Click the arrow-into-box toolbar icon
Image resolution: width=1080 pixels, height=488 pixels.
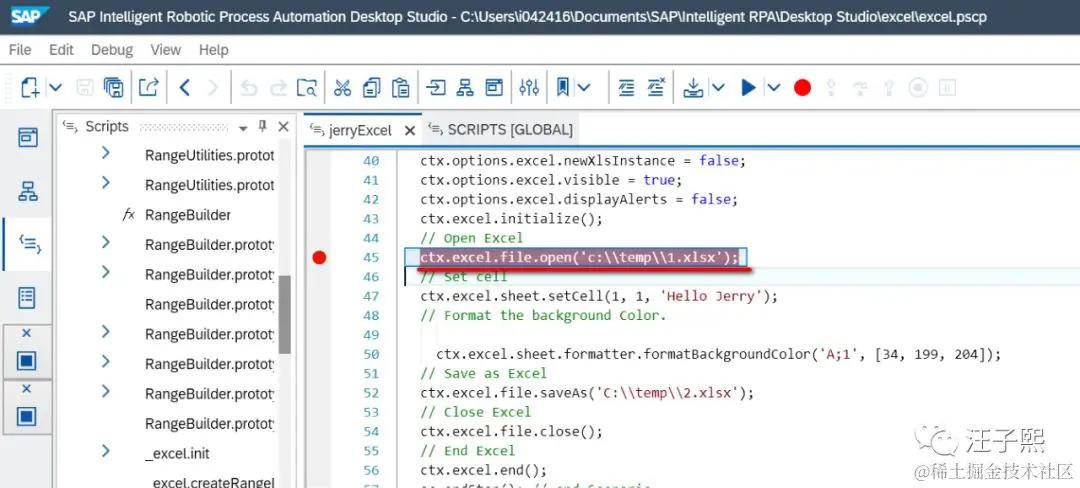(436, 87)
